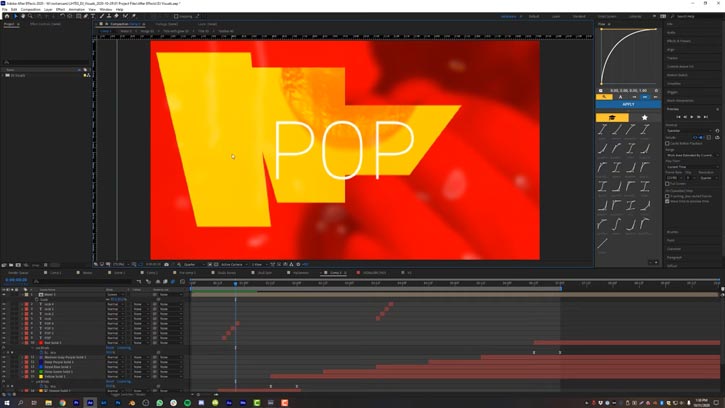Select the Home icon in toolbar
725x408 pixels.
tap(7, 16)
